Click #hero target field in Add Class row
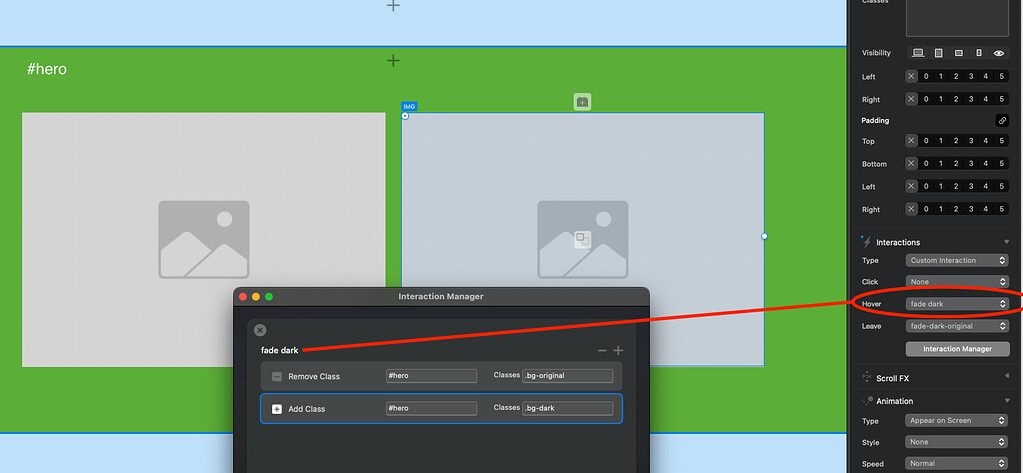 coord(431,408)
